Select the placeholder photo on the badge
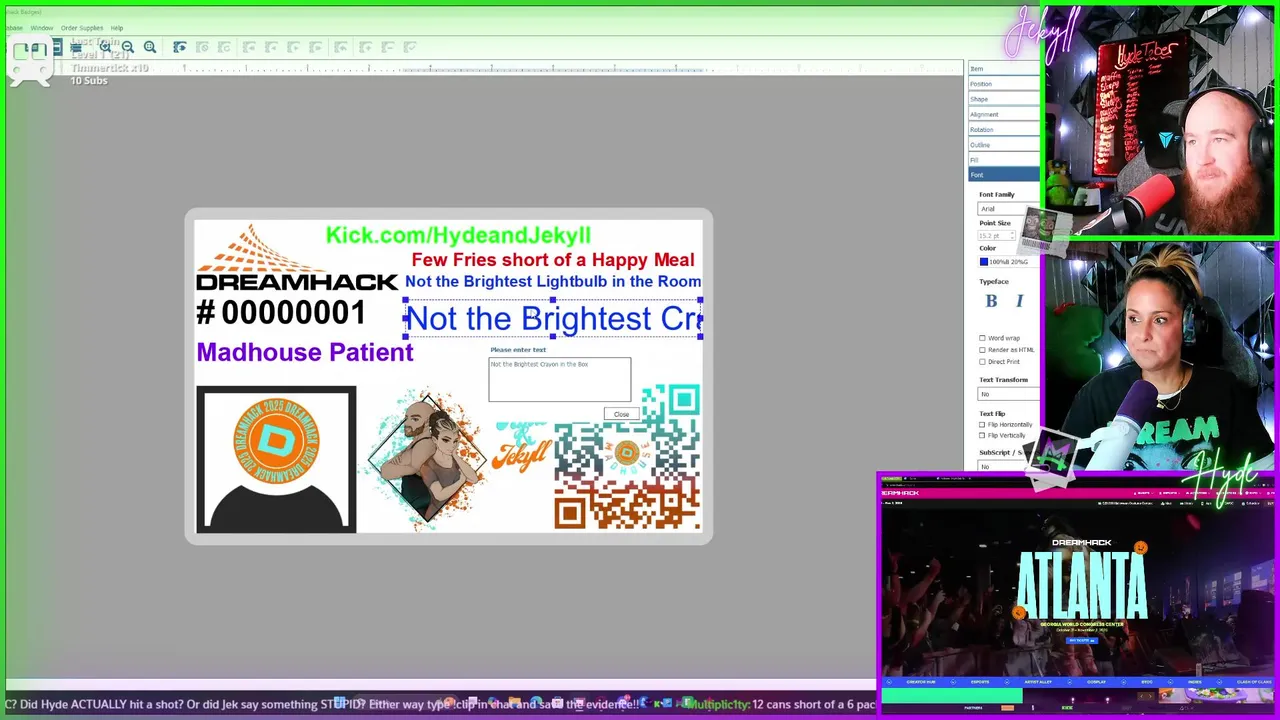The image size is (1280, 720). tap(276, 459)
